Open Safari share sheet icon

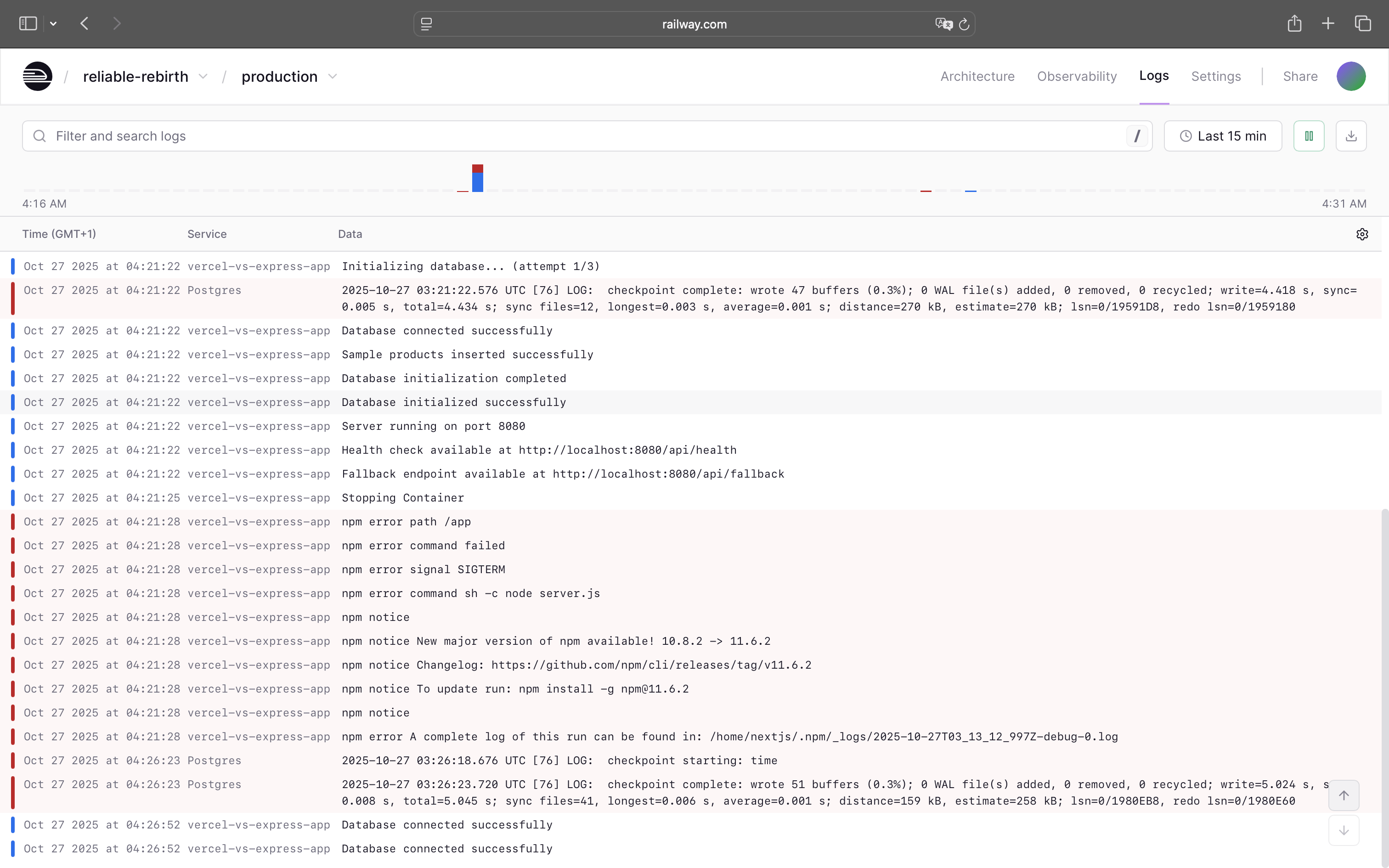coord(1294,23)
